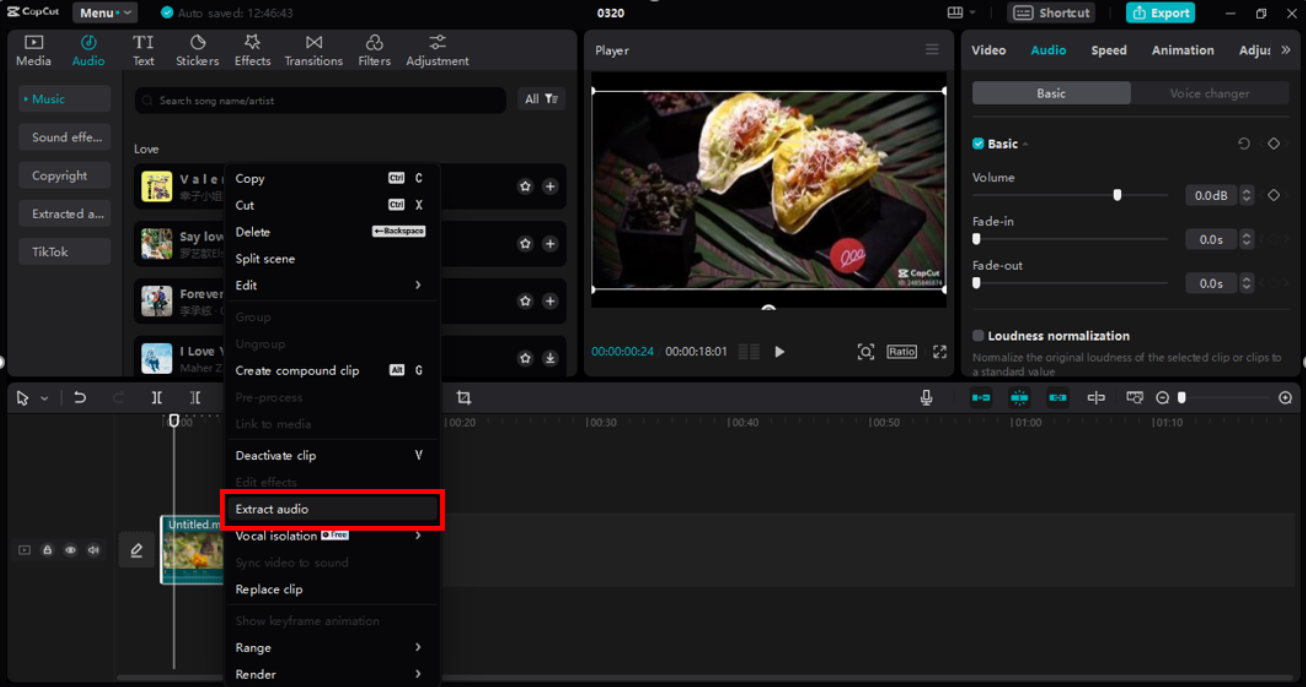Favorite the Valentine song with star
Screen dimensions: 1306x687
[x=525, y=186]
